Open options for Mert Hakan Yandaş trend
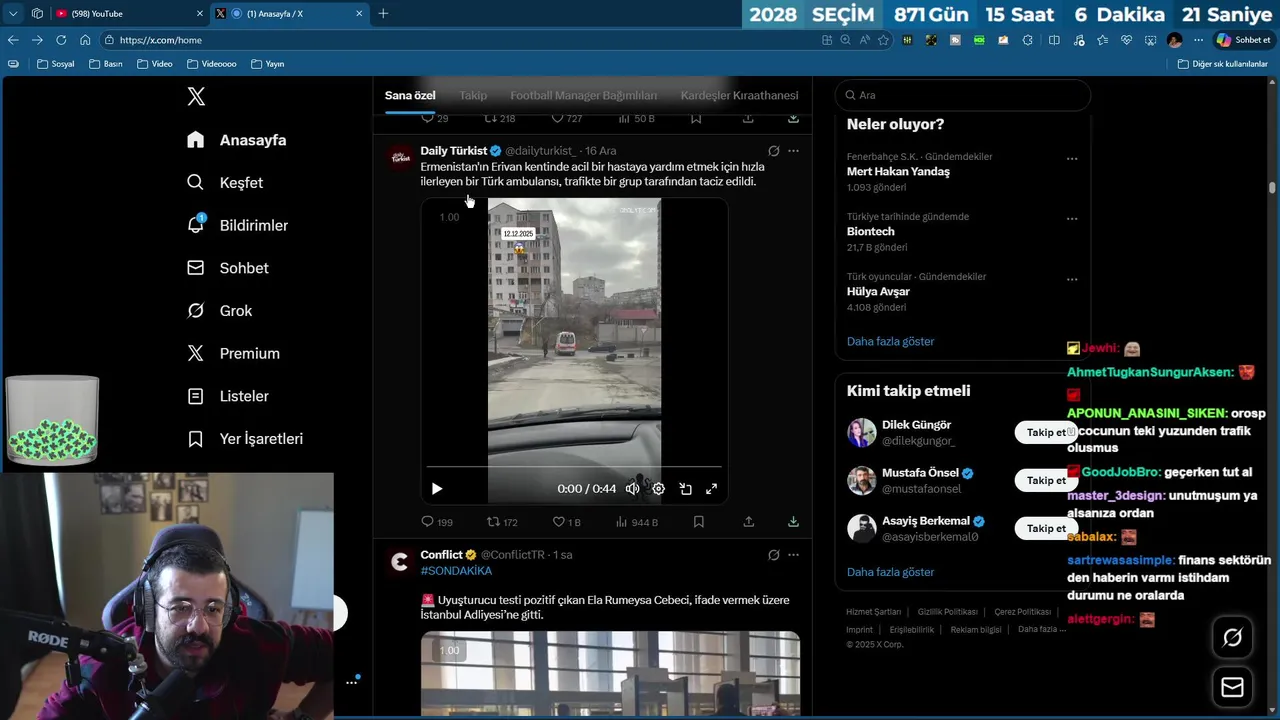Viewport: 1280px width, 720px height. click(x=1072, y=159)
